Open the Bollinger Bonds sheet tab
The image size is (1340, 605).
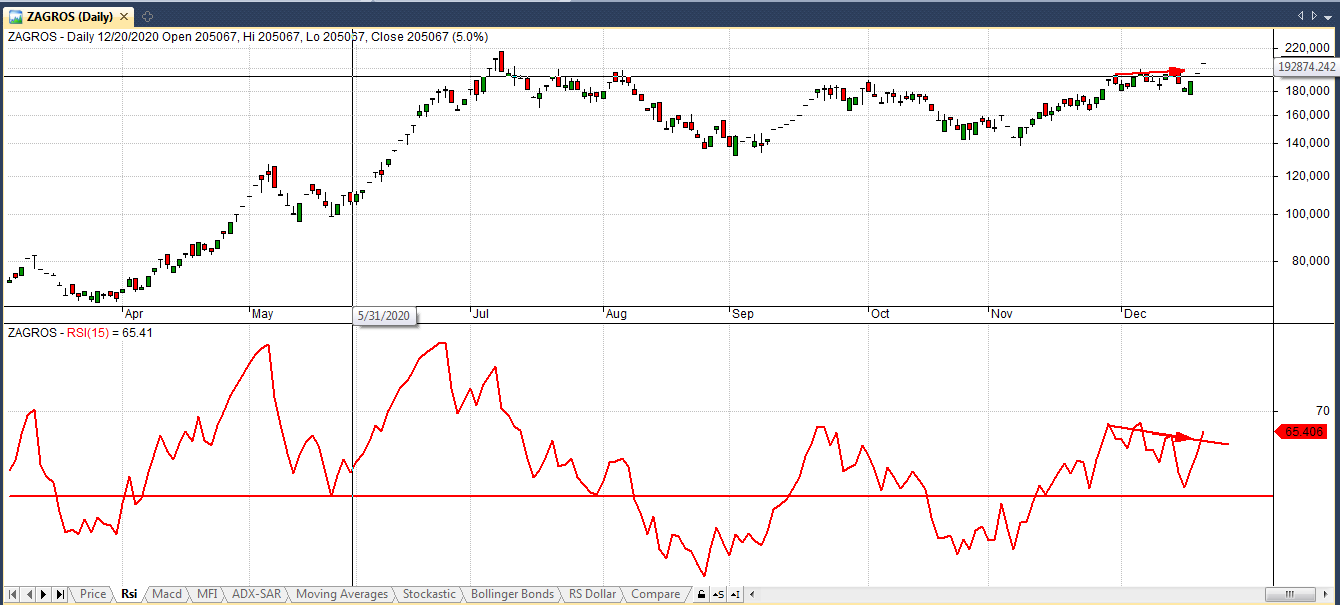[511, 594]
